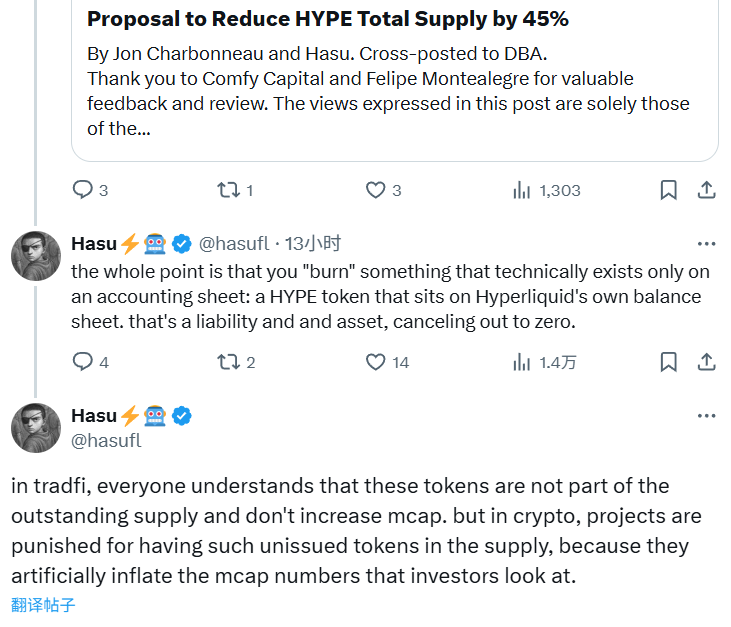This screenshot has width=731, height=627.
Task: Open the @hasufl handle on 13小时 tweet
Action: 234,243
